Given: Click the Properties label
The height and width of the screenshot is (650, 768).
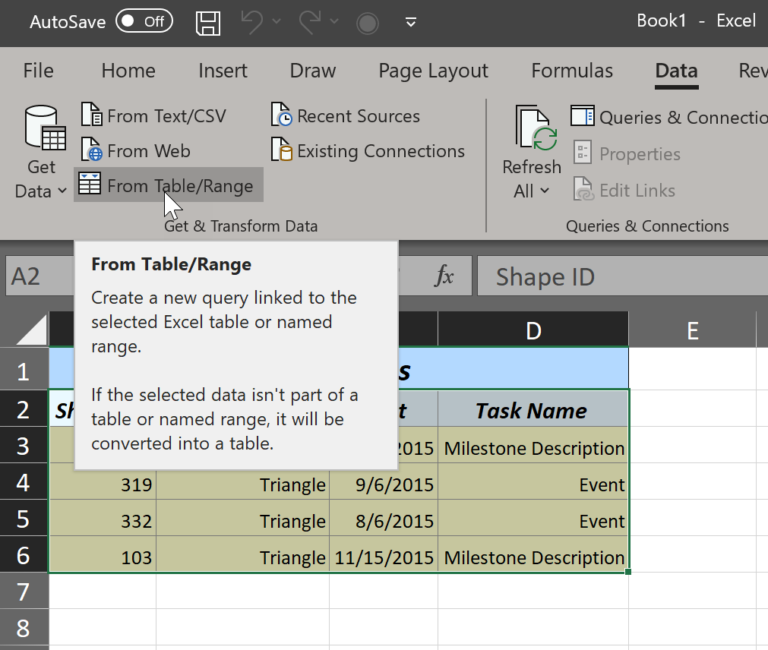Looking at the screenshot, I should coord(640,154).
